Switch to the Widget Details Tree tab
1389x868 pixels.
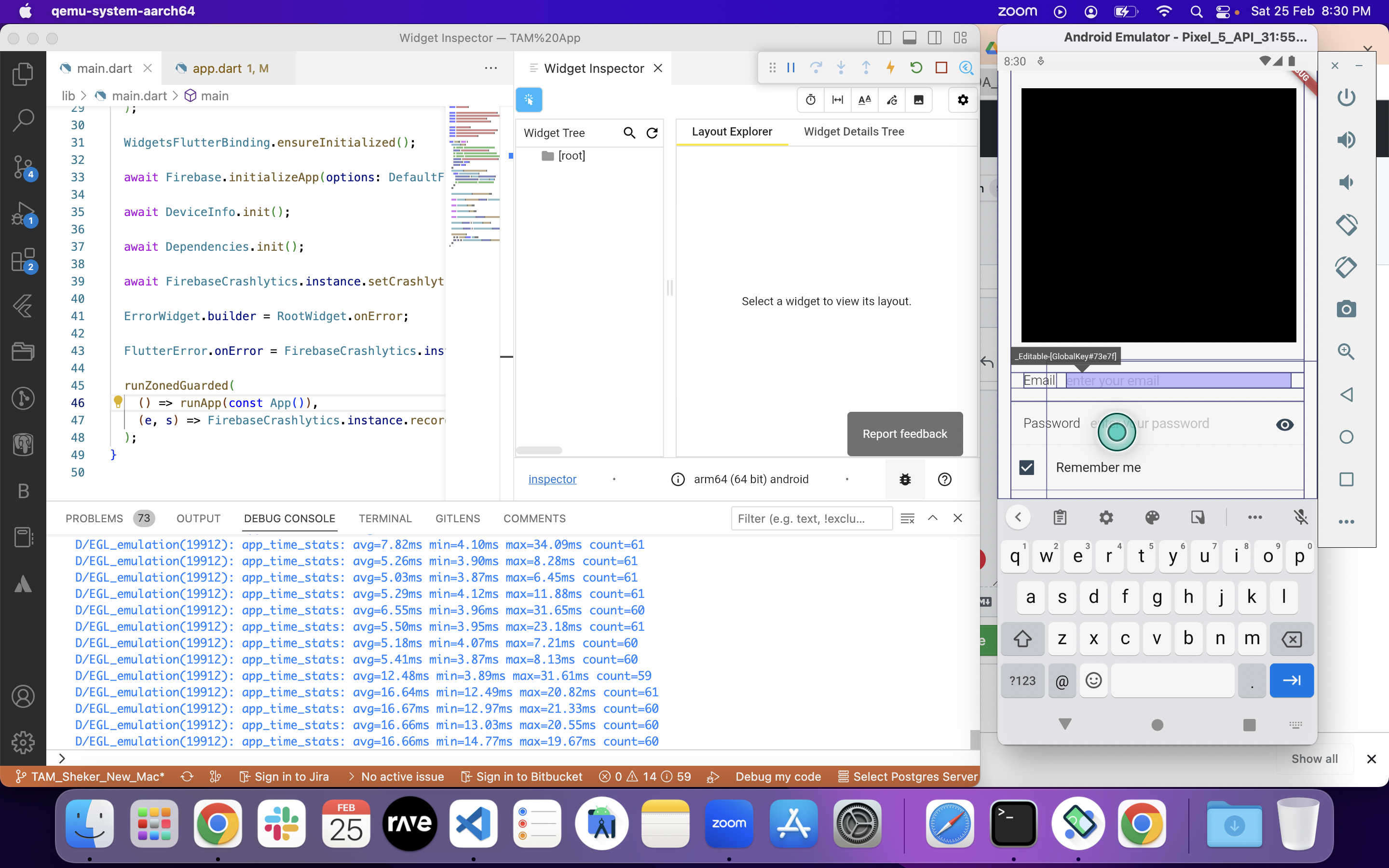click(854, 132)
